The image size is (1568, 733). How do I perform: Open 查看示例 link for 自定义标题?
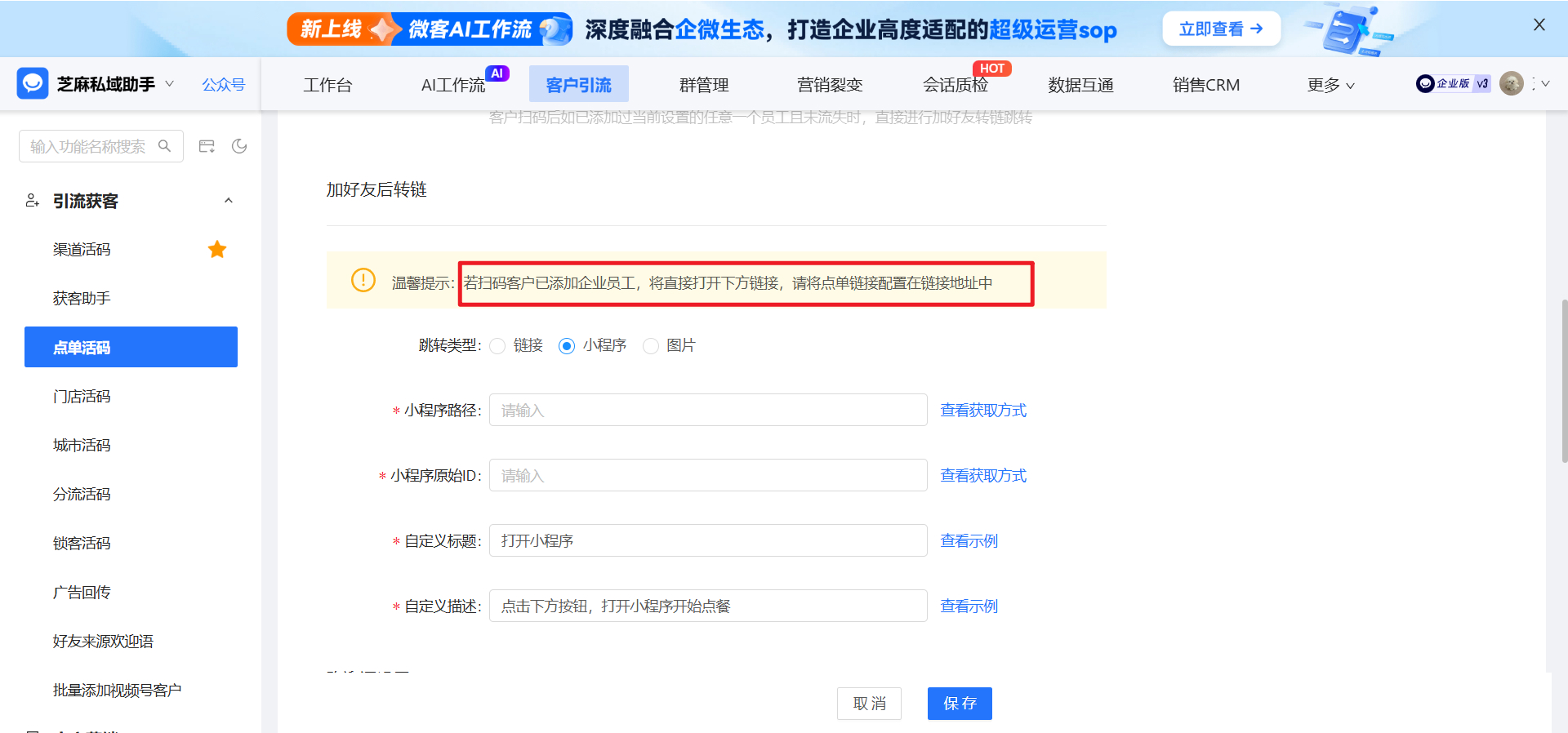point(969,540)
